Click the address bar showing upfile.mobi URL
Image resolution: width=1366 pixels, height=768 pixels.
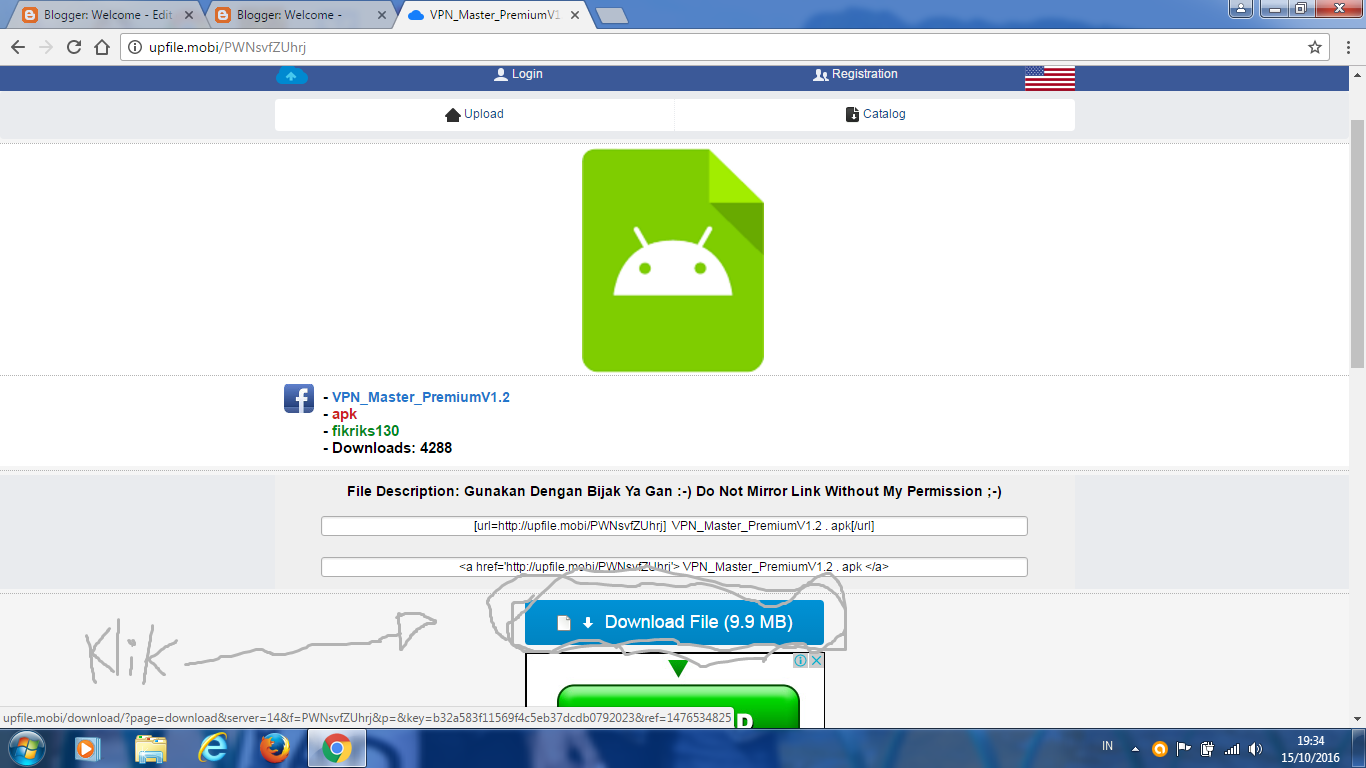point(725,47)
